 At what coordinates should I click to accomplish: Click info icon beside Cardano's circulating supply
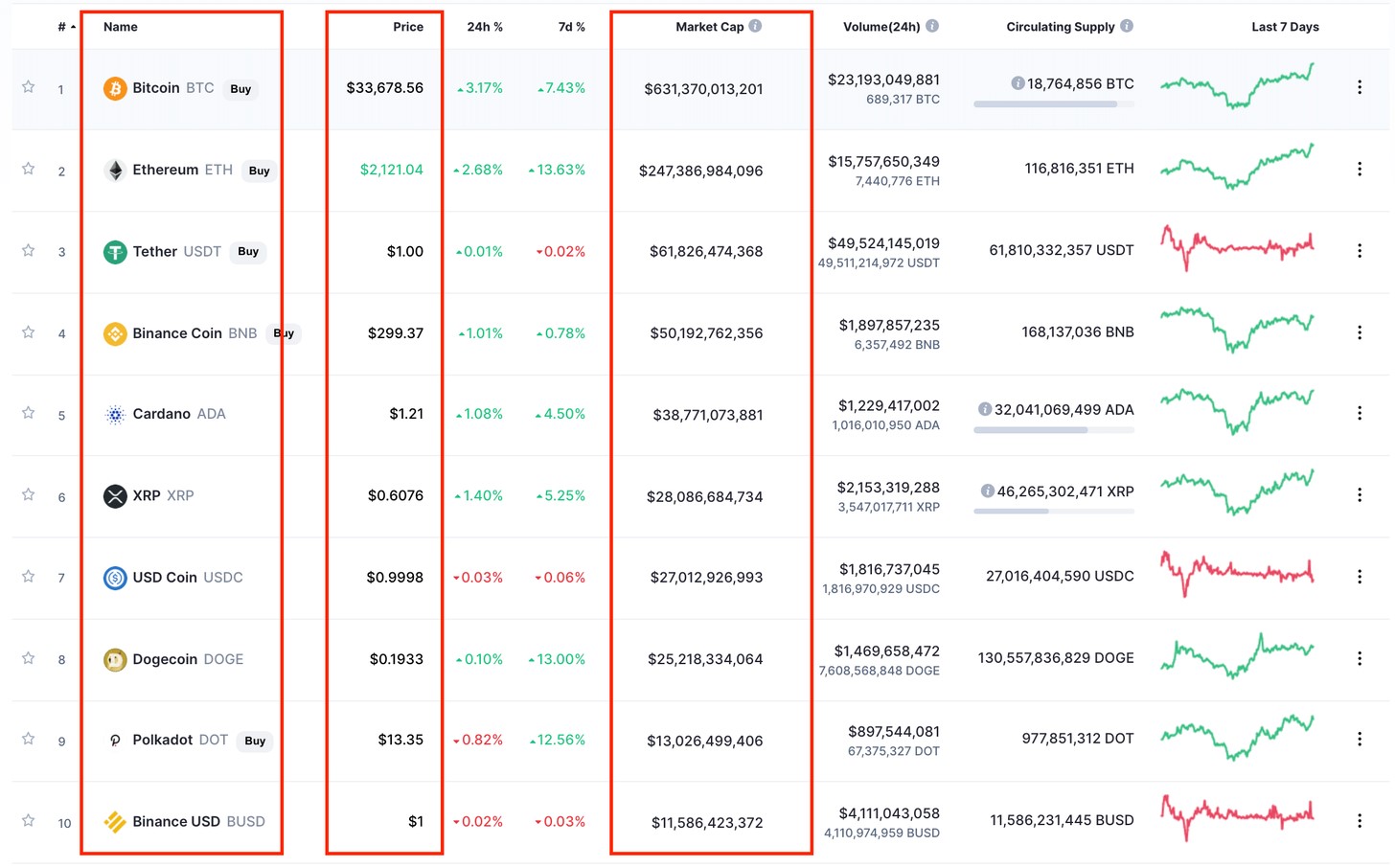pos(984,409)
